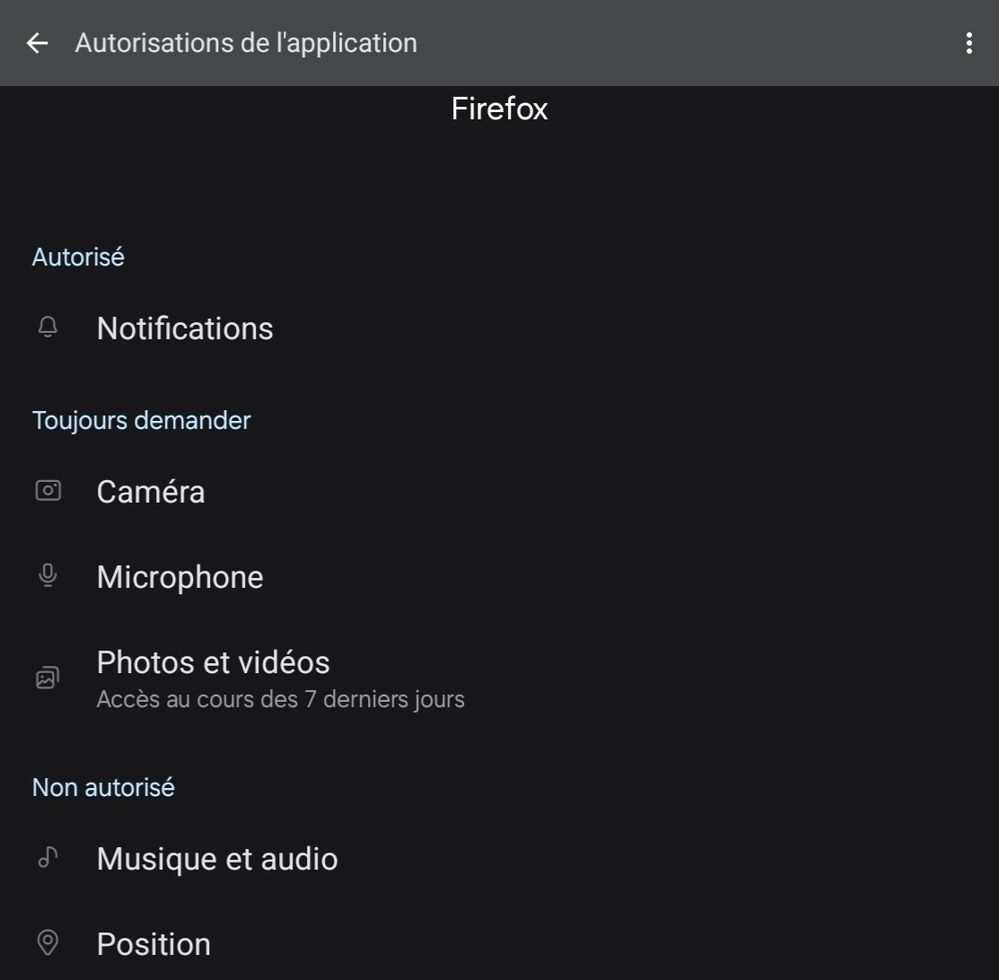Click the "Accès au cours des 7 derniers jours" subtitle
The width and height of the screenshot is (999, 980).
tap(280, 699)
